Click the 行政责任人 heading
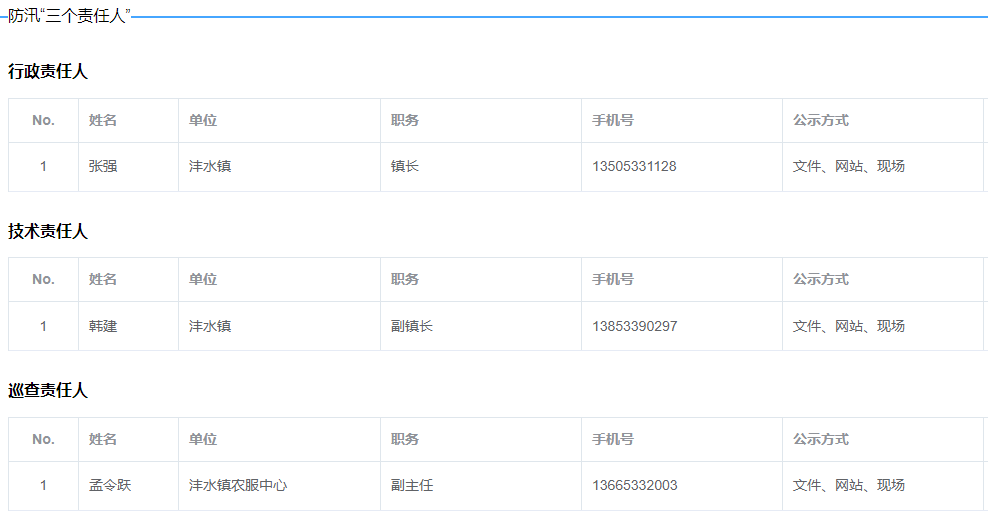988x516 pixels. pyautogui.click(x=48, y=71)
